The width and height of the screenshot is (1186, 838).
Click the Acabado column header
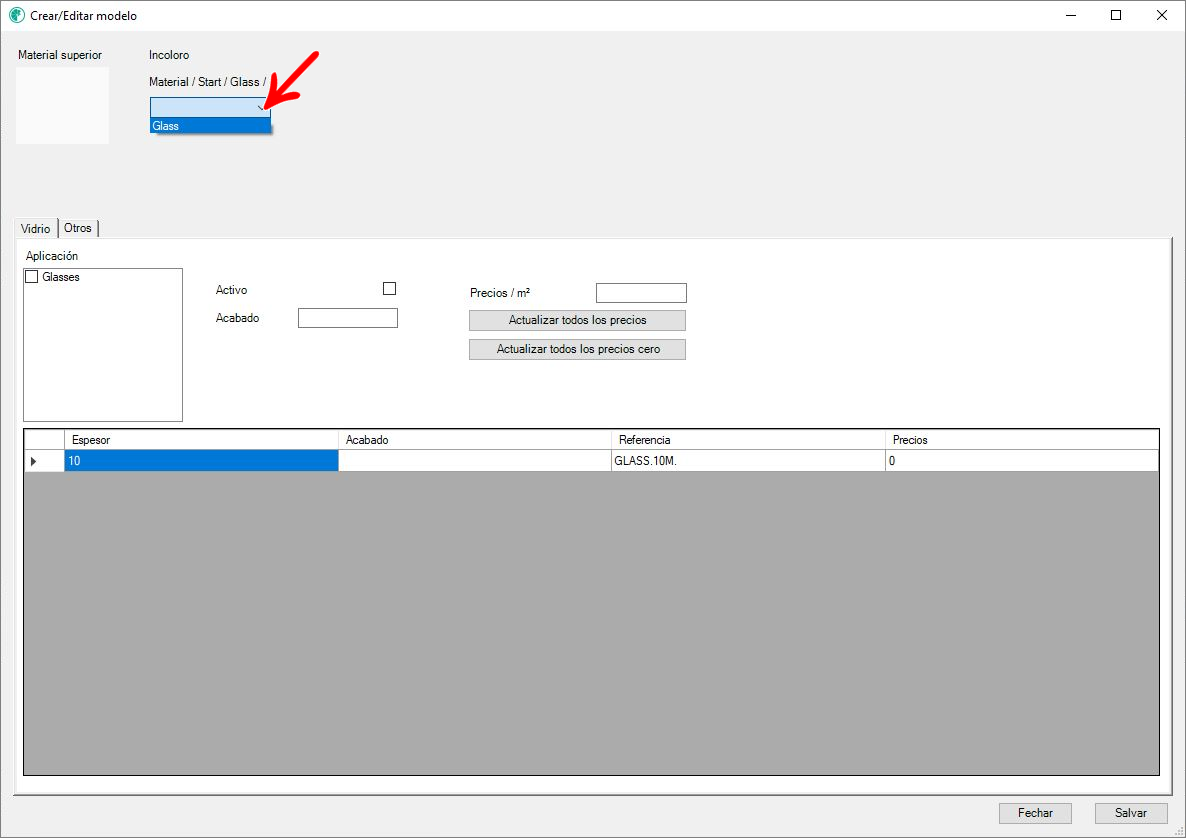[x=475, y=439]
